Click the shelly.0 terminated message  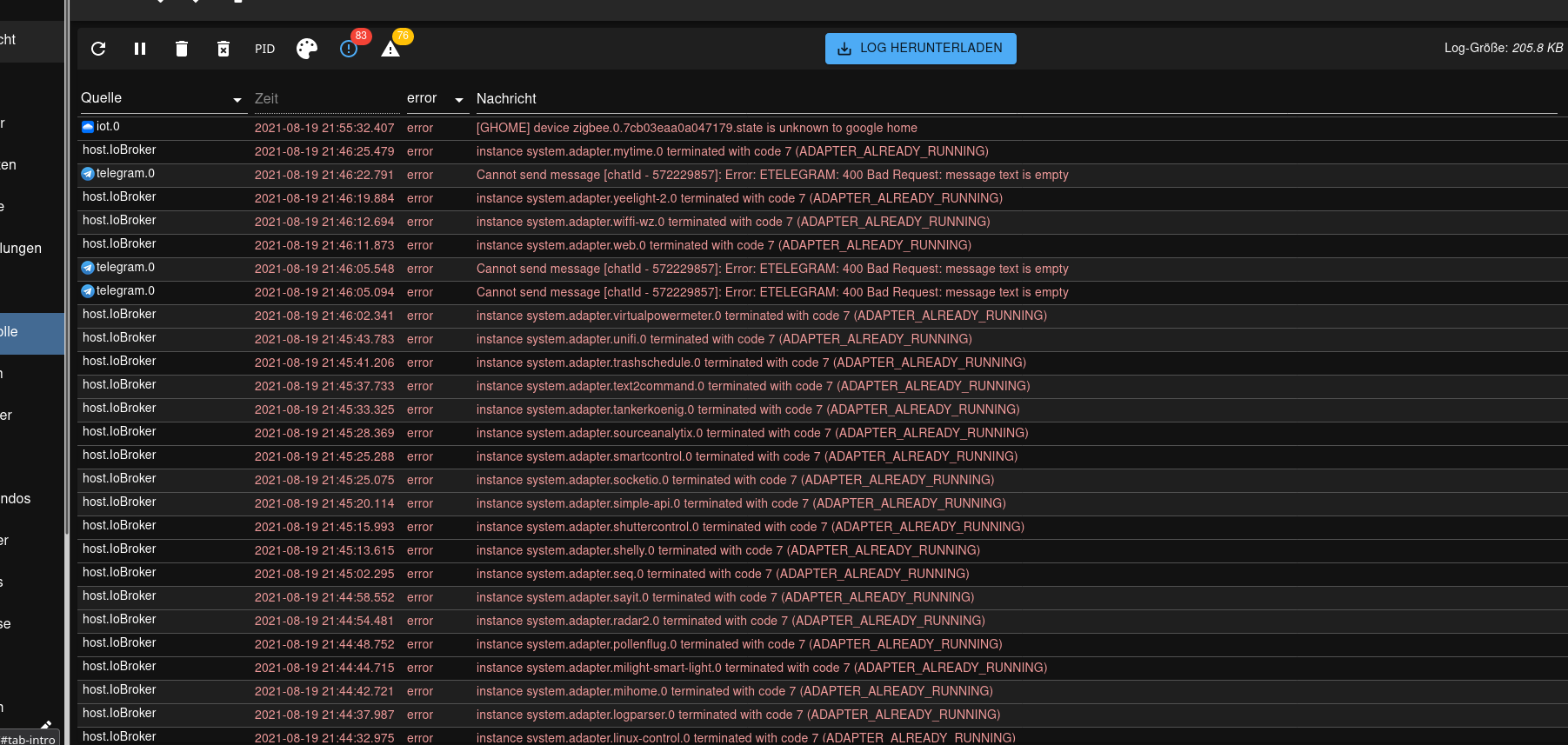pyautogui.click(x=728, y=550)
